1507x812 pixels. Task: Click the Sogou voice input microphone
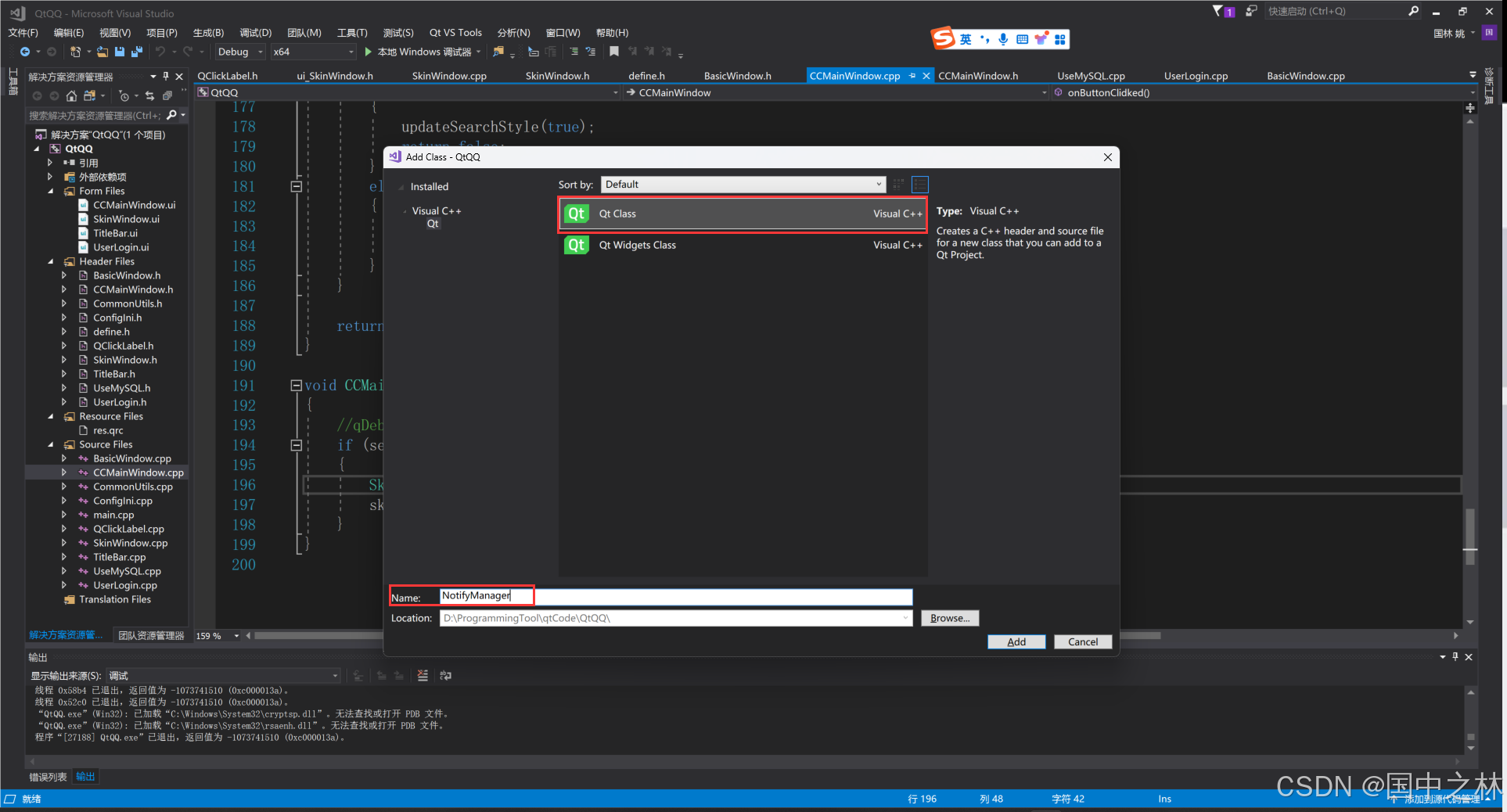[1003, 39]
